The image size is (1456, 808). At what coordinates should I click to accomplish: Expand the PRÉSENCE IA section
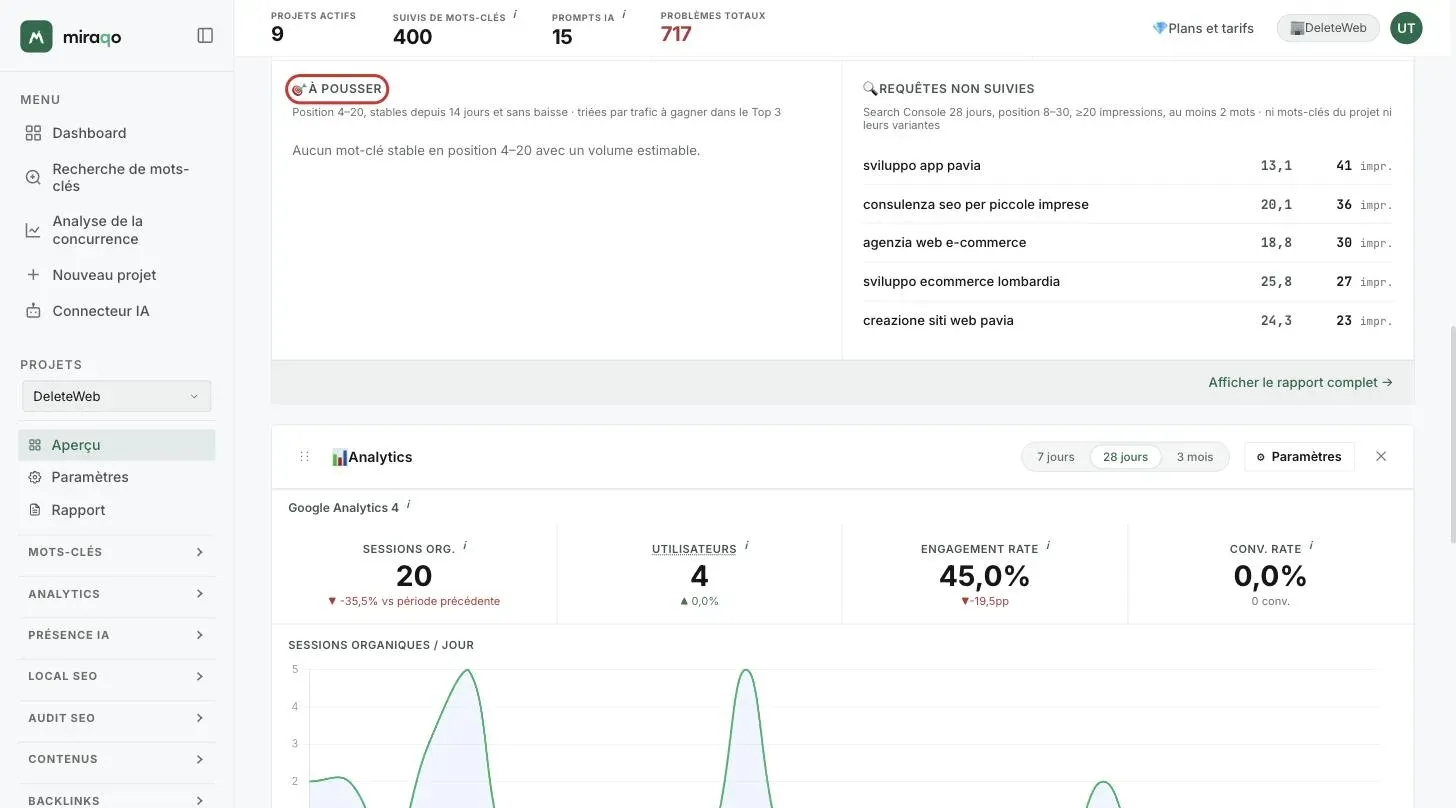117,635
